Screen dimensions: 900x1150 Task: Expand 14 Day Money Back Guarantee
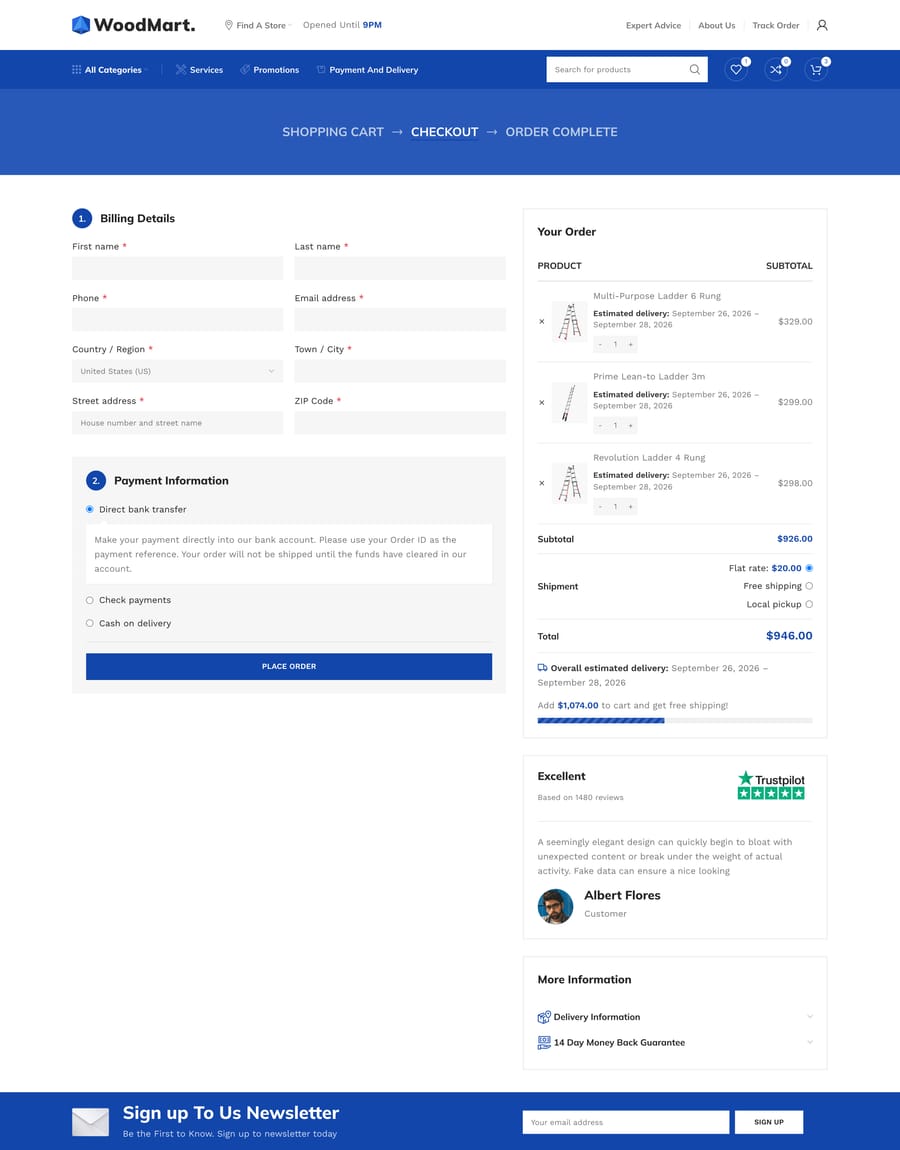[x=675, y=1042]
